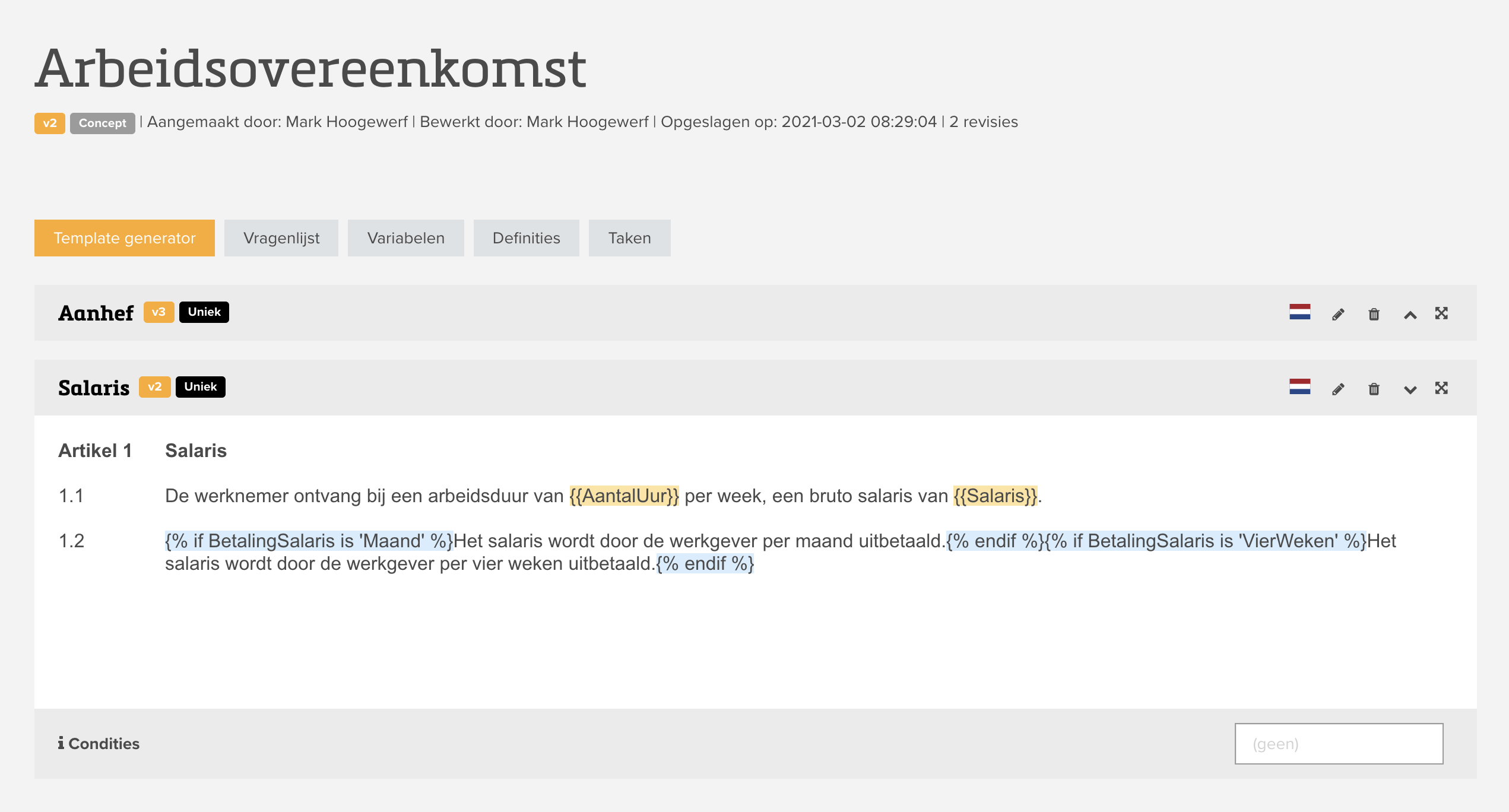Click the Uniek badge next to Aanhef
The width and height of the screenshot is (1509, 812).
204,312
